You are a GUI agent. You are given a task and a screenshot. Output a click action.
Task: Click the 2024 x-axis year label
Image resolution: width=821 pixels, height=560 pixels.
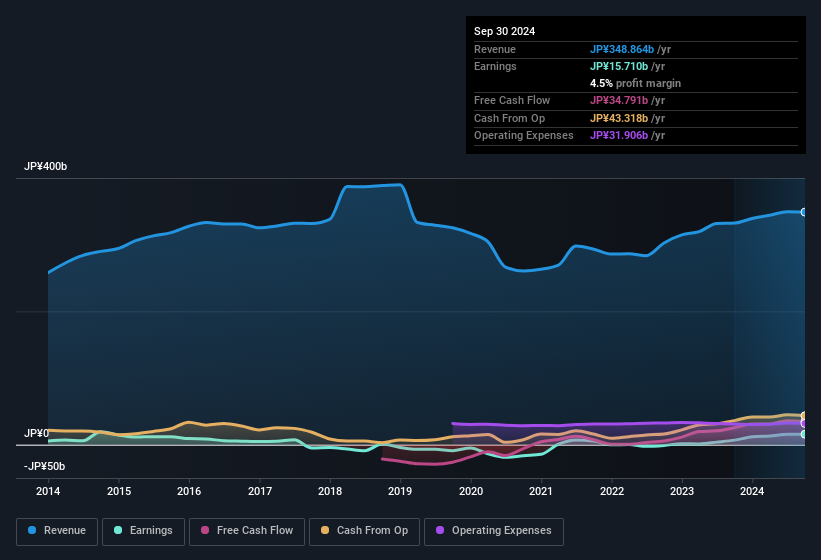(x=752, y=491)
